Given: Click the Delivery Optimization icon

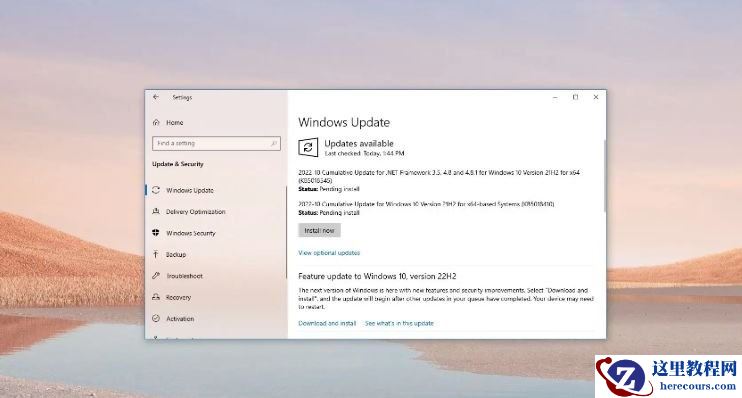Looking at the screenshot, I should click(x=156, y=211).
